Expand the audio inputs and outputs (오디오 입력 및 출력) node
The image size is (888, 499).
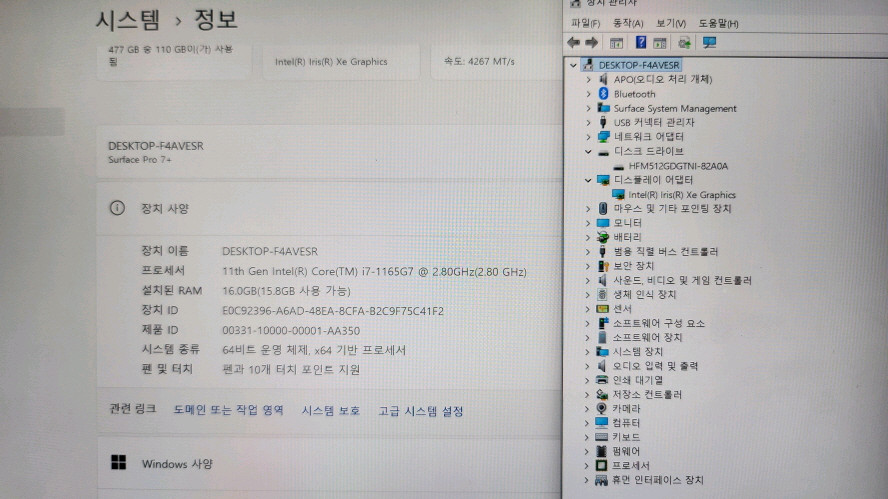[587, 365]
